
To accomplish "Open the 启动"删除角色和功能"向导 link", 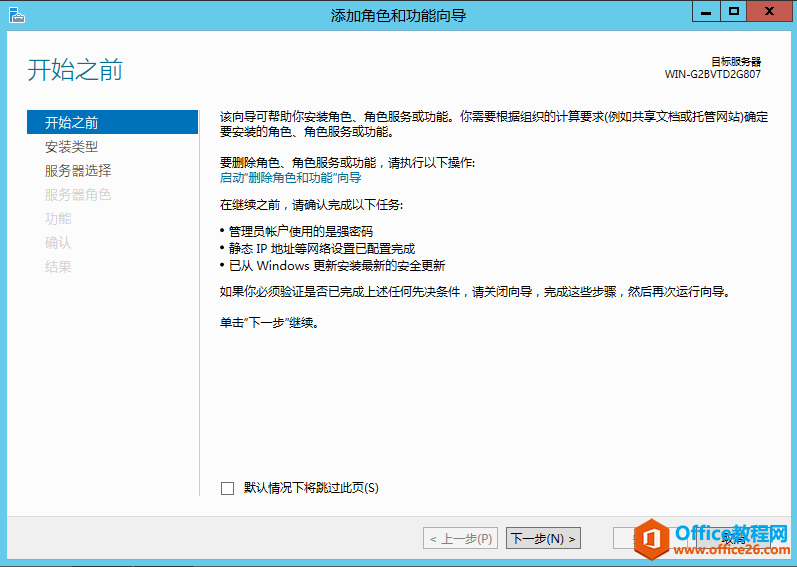I will pos(290,178).
